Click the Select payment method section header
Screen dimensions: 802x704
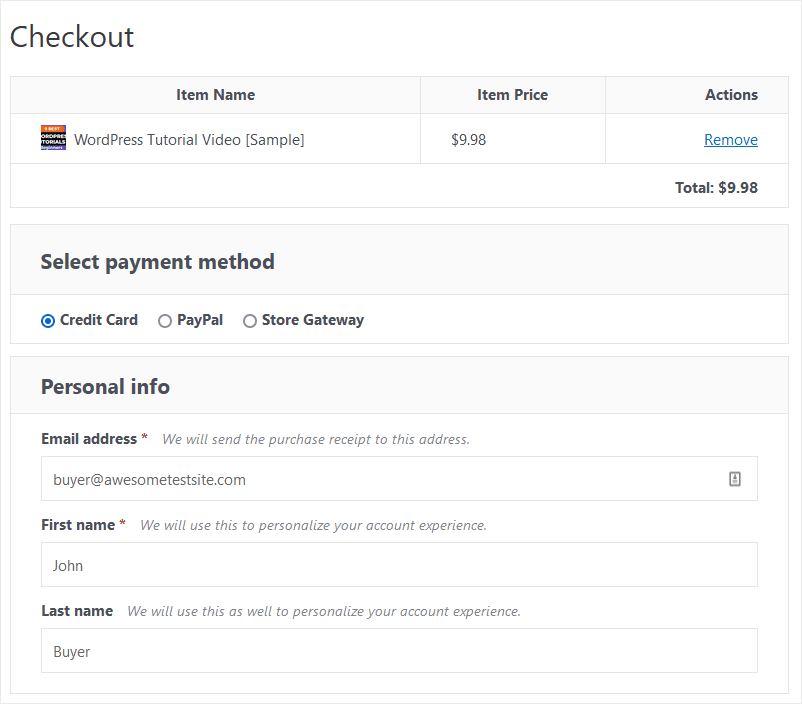click(157, 261)
